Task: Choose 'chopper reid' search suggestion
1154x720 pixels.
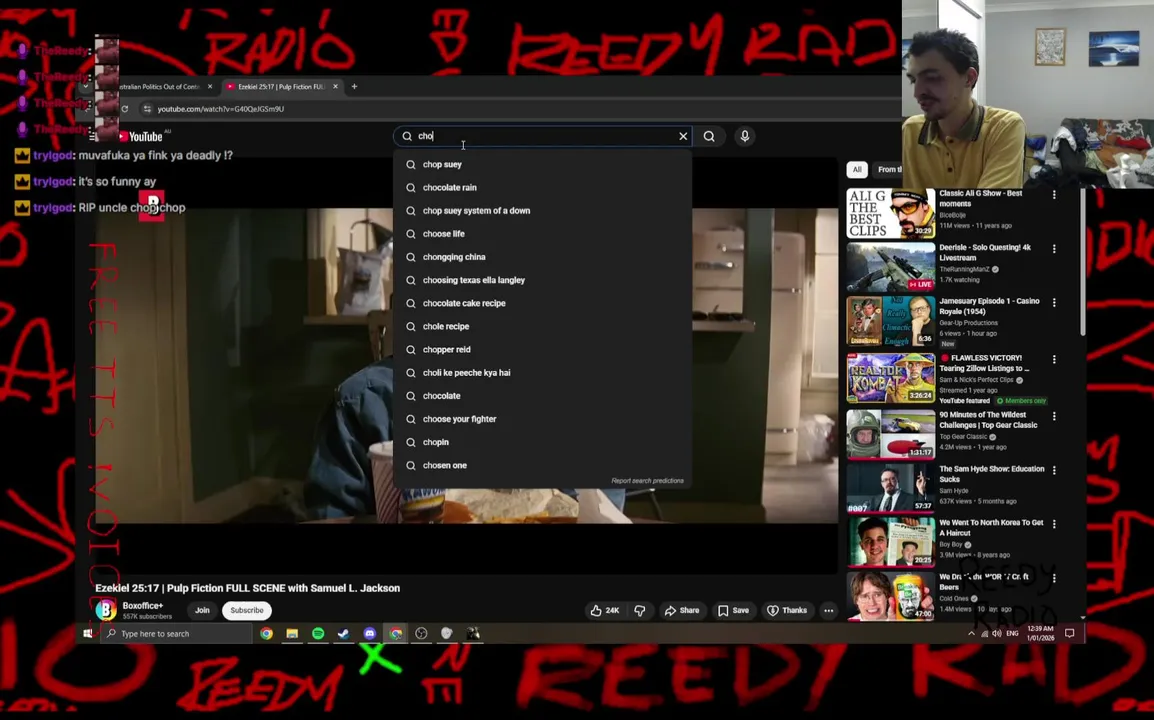Action: (x=543, y=350)
